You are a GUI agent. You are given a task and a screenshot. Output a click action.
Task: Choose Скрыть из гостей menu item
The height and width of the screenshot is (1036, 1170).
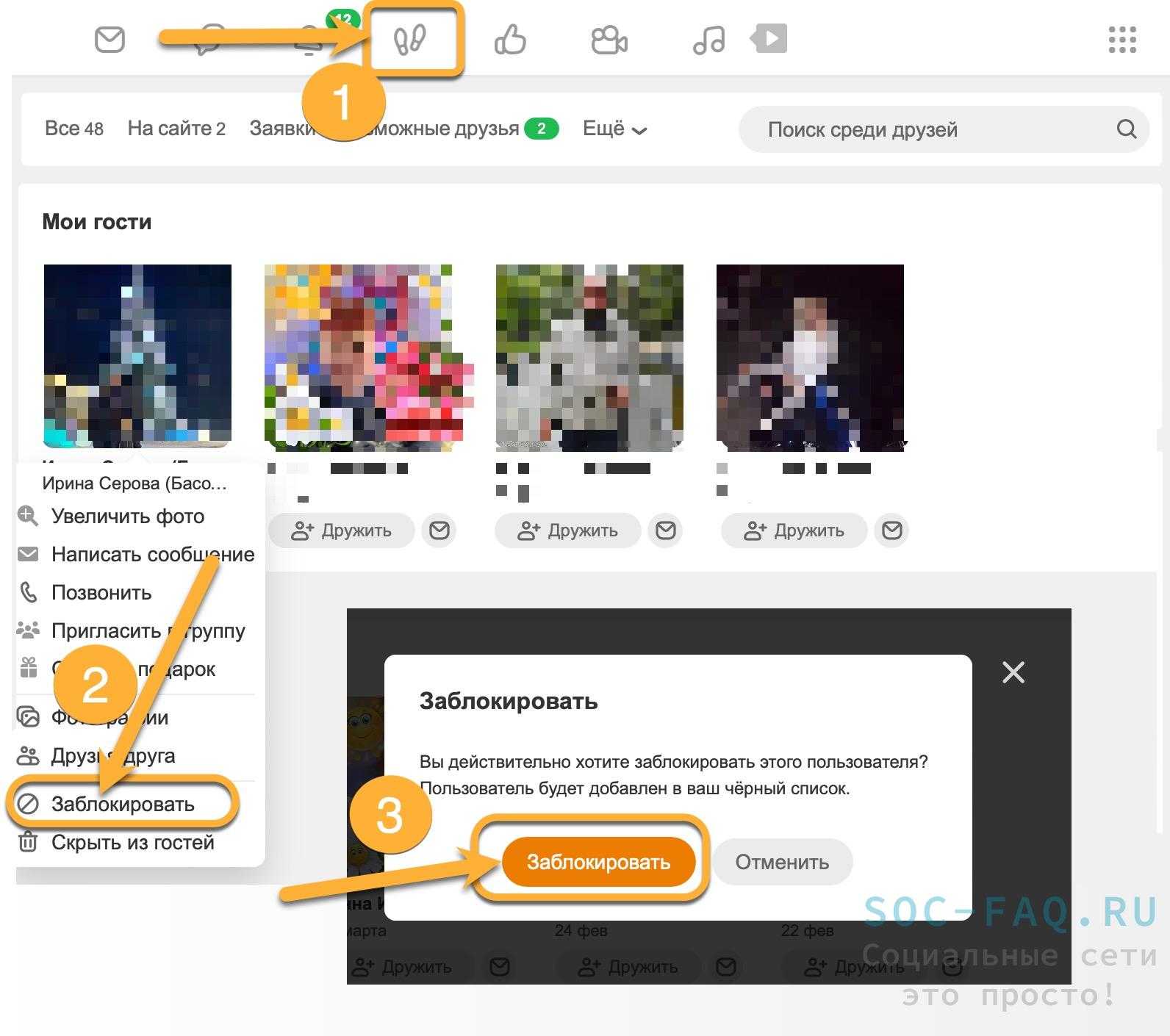(x=132, y=842)
